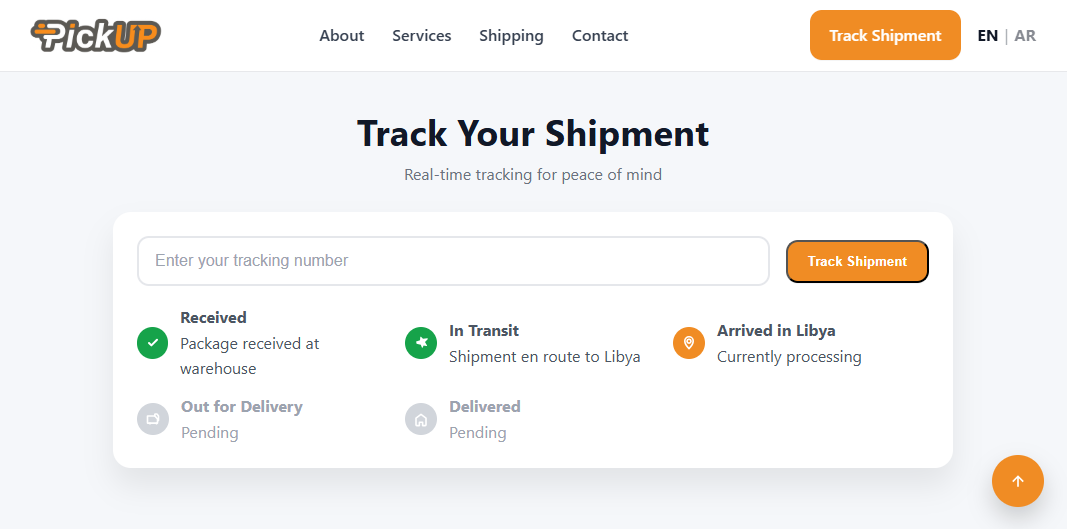Viewport: 1067px width, 529px height.
Task: Switch language to AR
Action: tap(1025, 36)
